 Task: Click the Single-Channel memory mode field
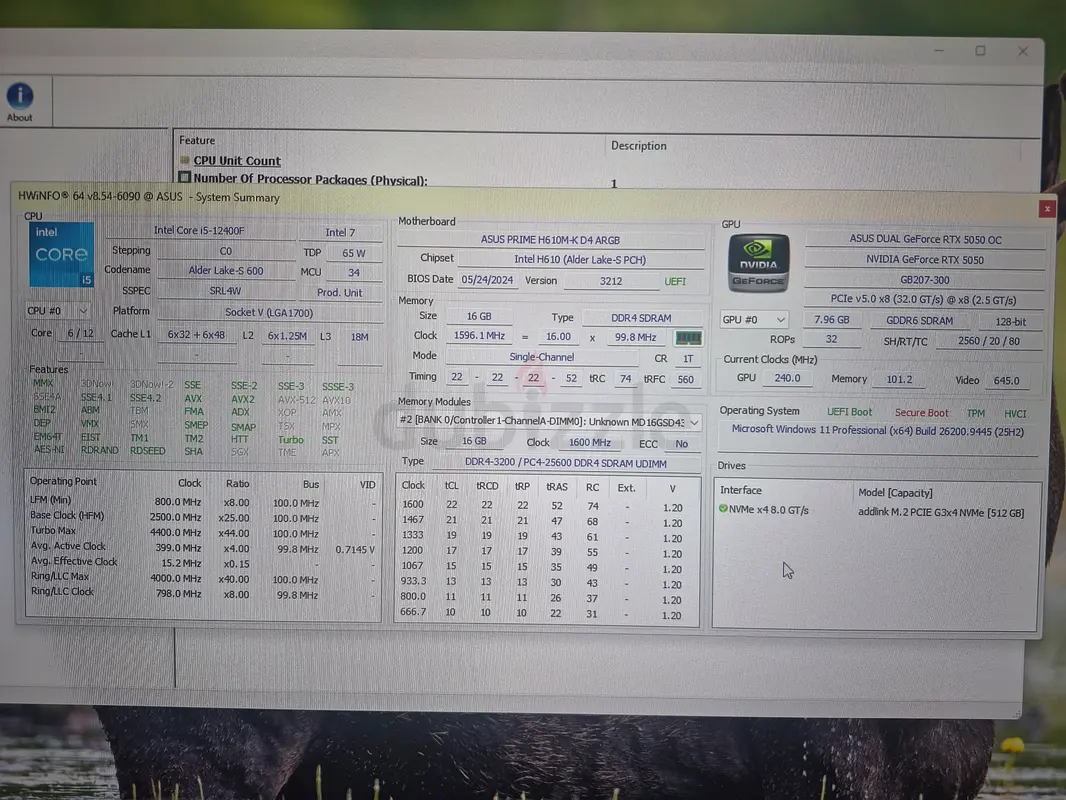(542, 357)
